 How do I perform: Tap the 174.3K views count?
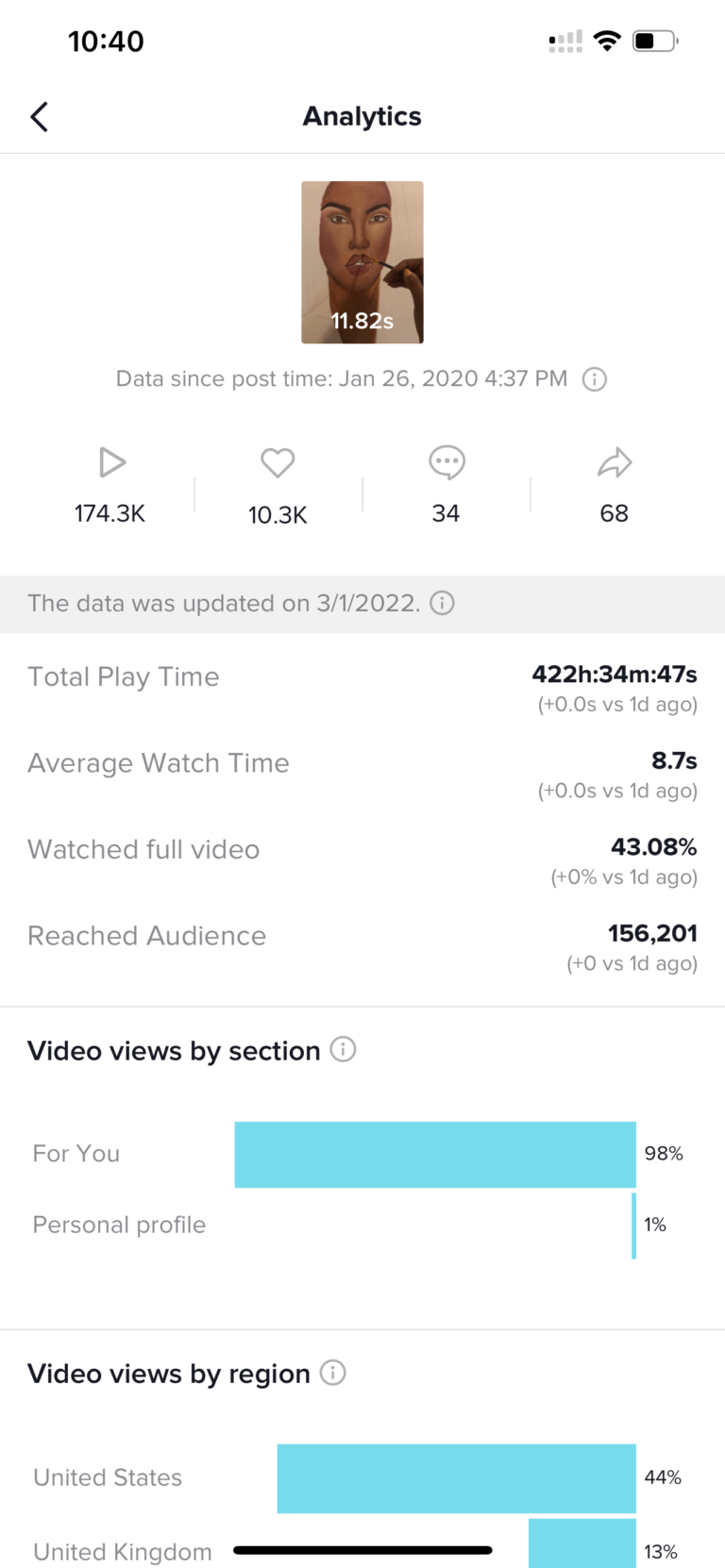[110, 514]
